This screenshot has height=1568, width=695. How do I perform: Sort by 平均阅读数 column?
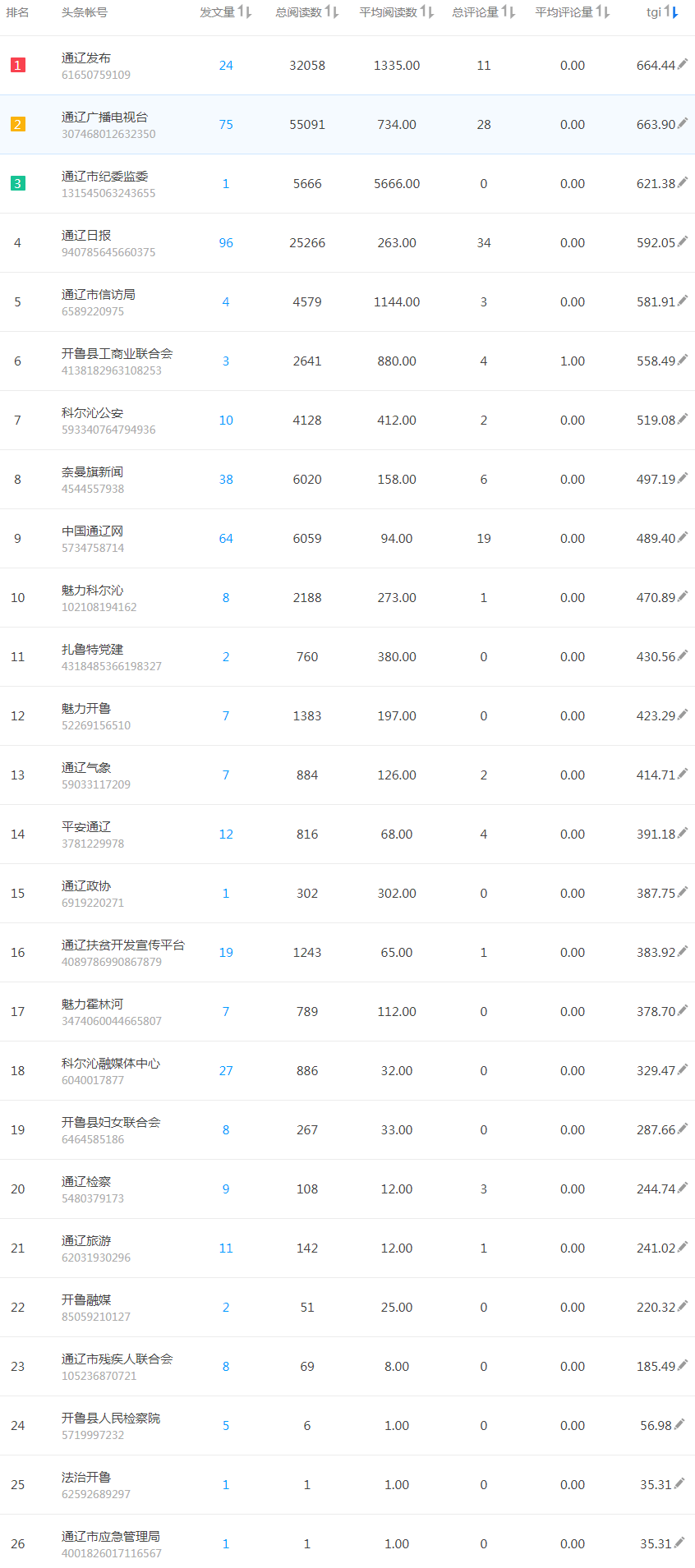426,12
